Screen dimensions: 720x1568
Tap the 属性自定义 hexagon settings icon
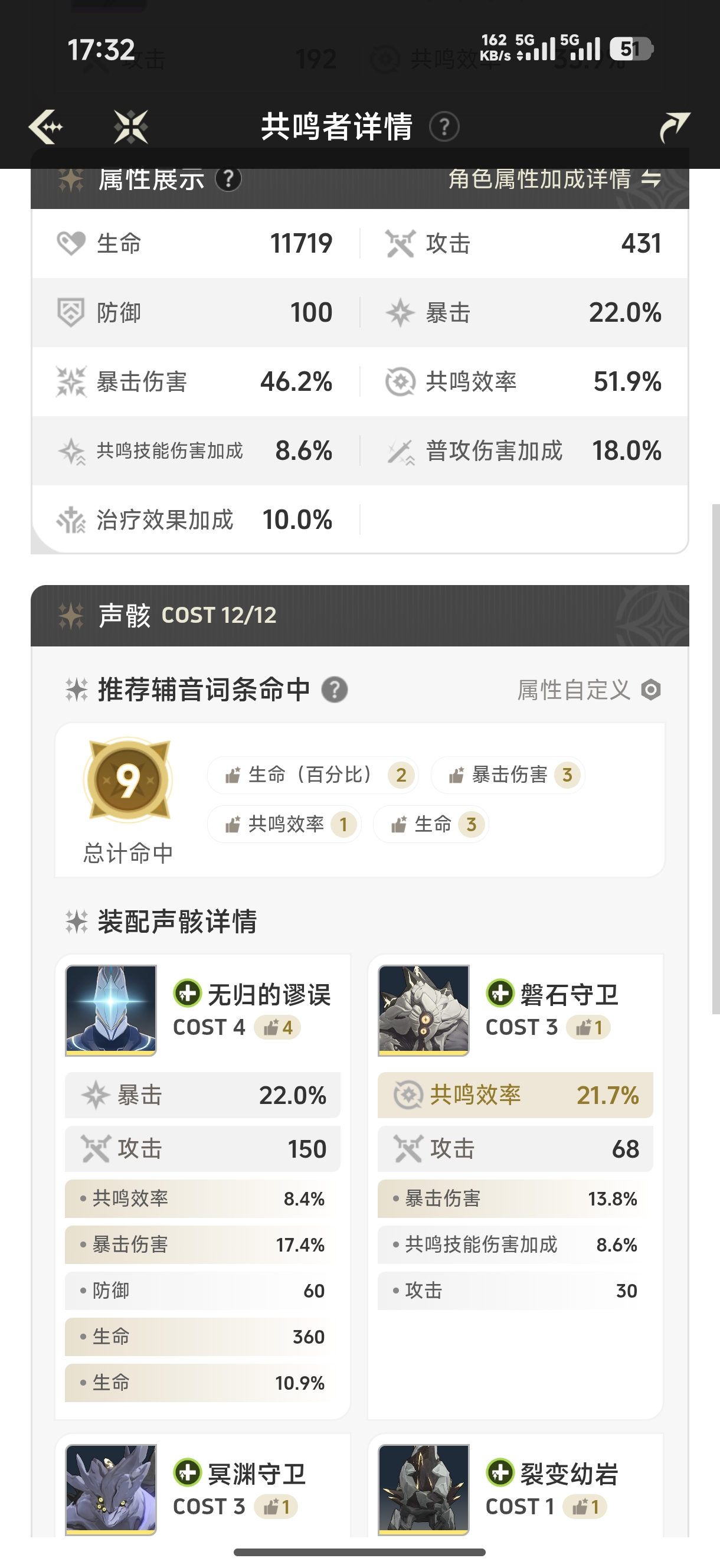click(x=651, y=690)
